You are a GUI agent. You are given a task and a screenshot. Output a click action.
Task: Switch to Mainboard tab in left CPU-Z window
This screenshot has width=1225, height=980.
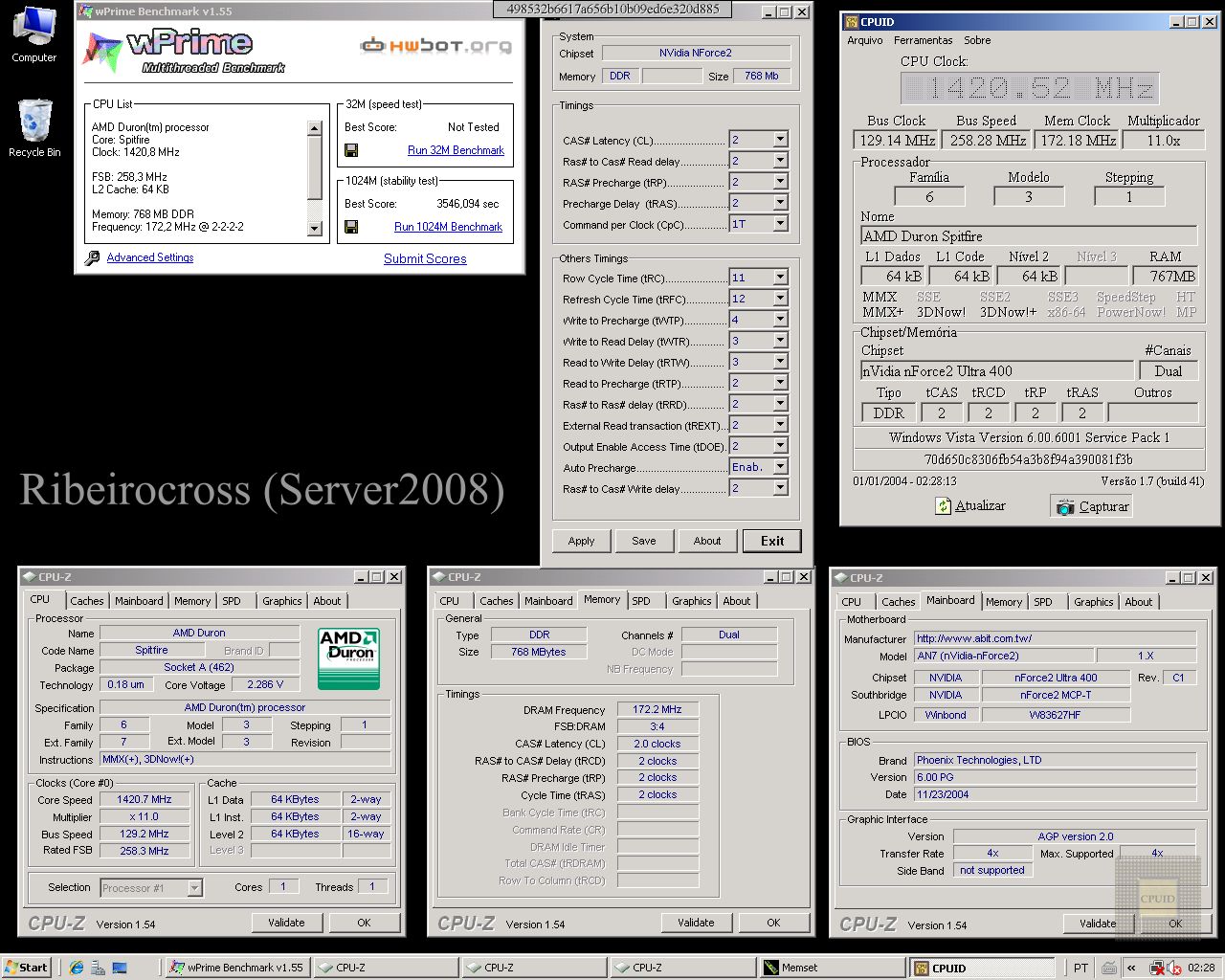(x=139, y=601)
